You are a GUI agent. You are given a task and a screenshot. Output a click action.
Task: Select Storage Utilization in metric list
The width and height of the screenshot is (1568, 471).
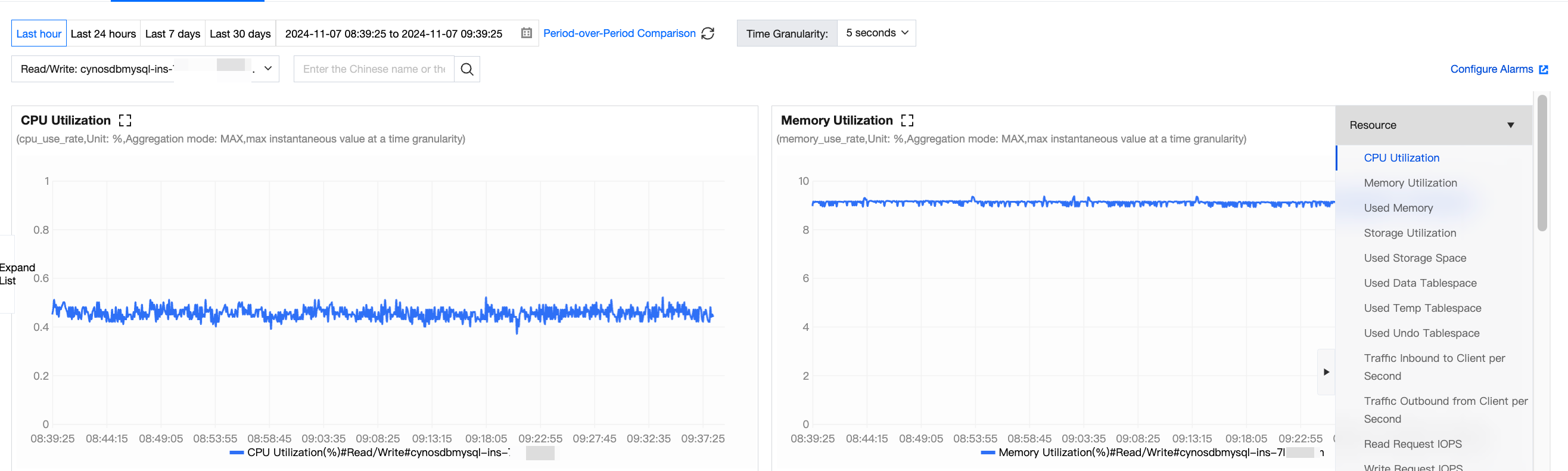pos(1410,233)
